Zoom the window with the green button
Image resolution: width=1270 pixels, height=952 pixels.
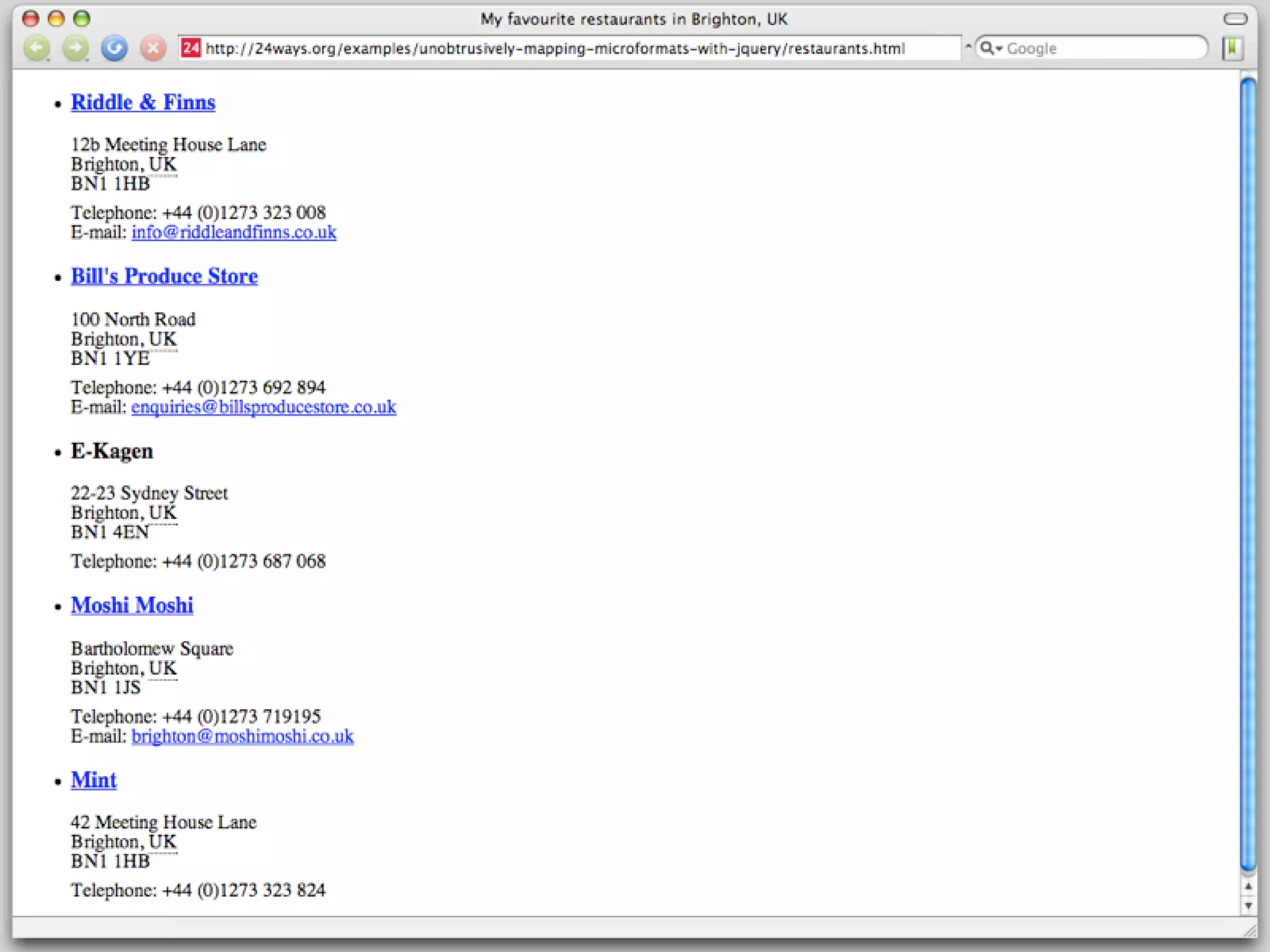[81, 19]
